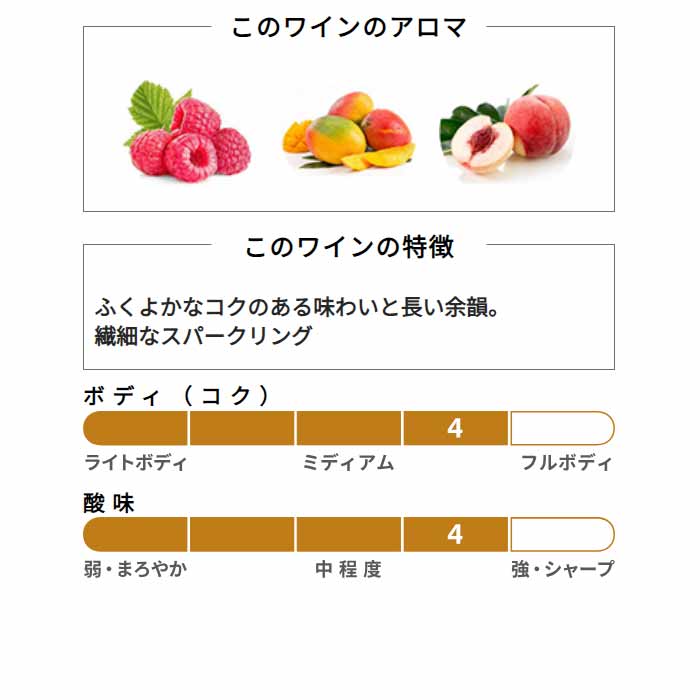Click the empty fifth acidity bar segment

pos(562,534)
